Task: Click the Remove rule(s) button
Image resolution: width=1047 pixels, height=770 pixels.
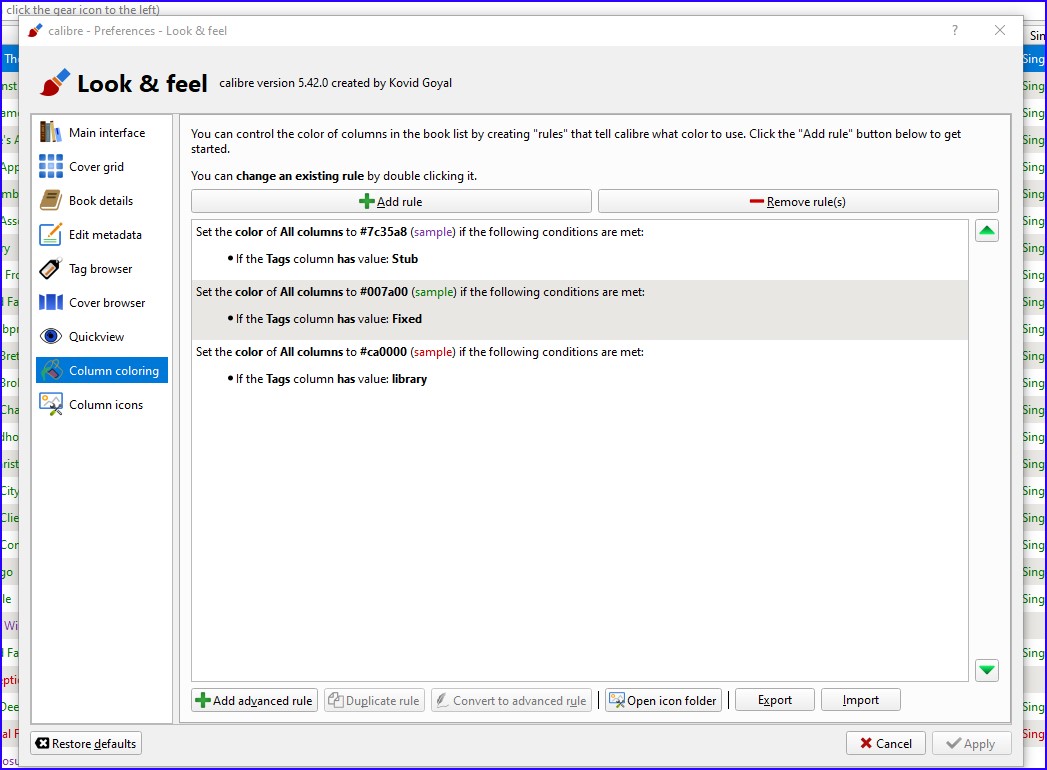Action: 798,201
